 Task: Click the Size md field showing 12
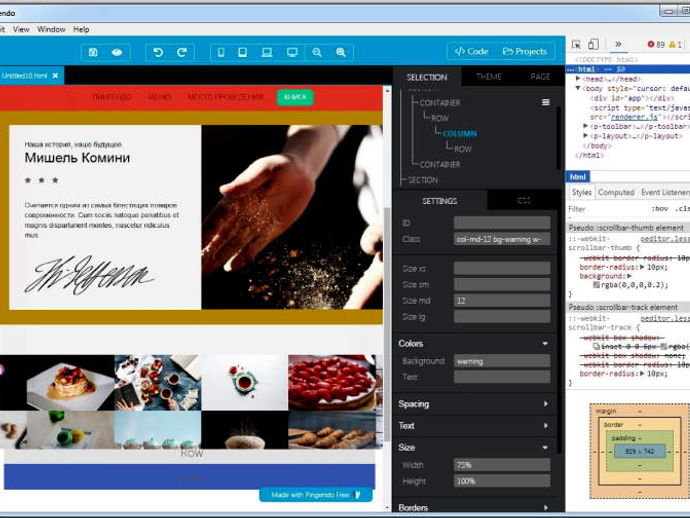click(502, 301)
